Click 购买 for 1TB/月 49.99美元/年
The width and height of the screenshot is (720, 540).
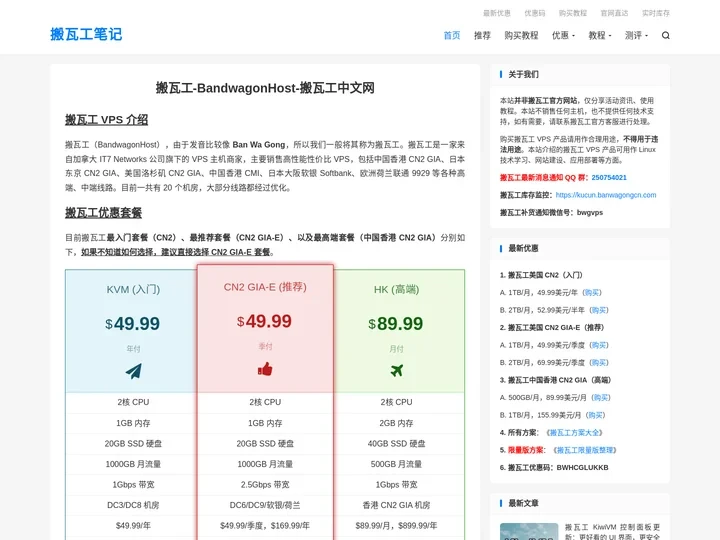pyautogui.click(x=592, y=292)
